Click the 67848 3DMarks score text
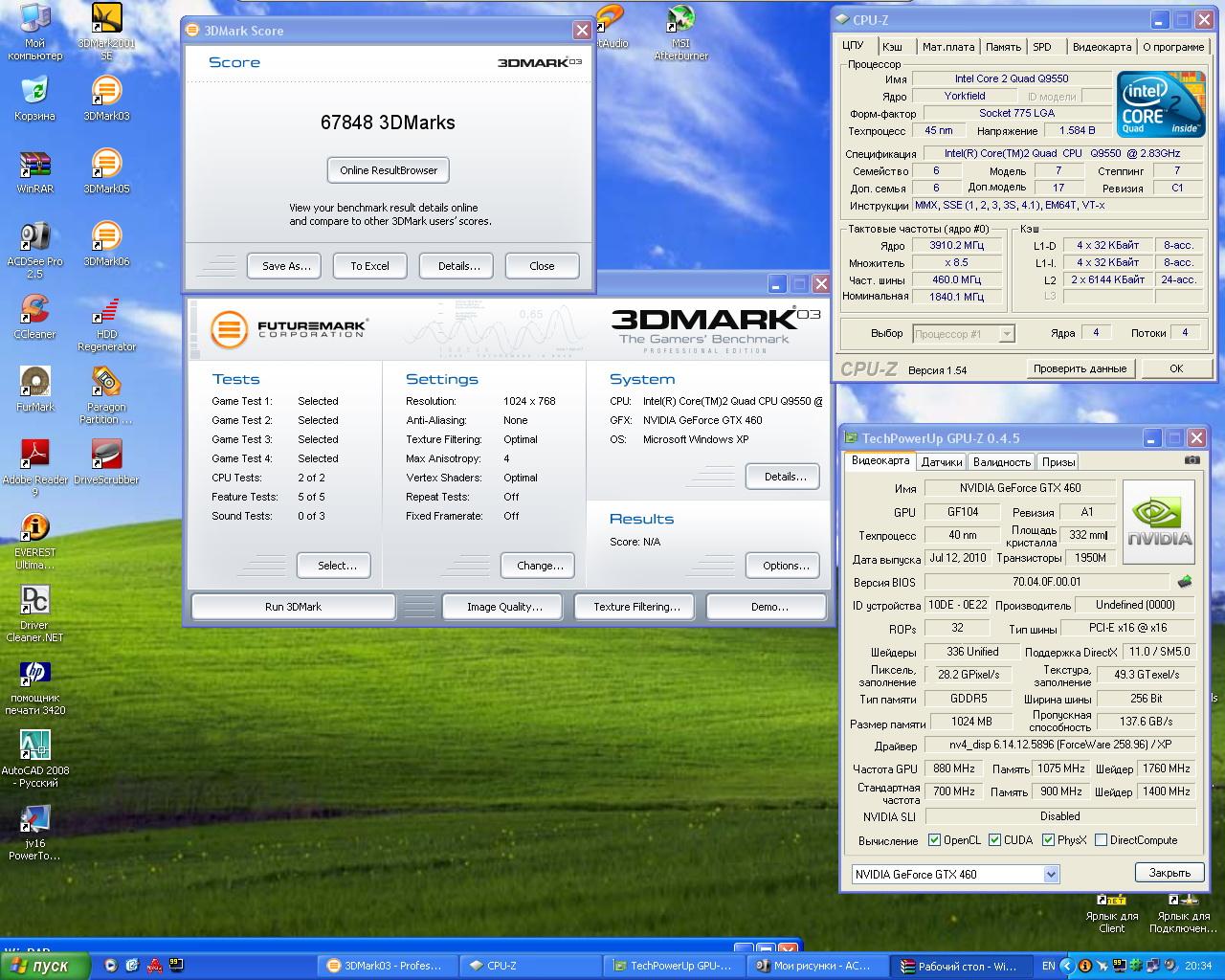 click(388, 122)
